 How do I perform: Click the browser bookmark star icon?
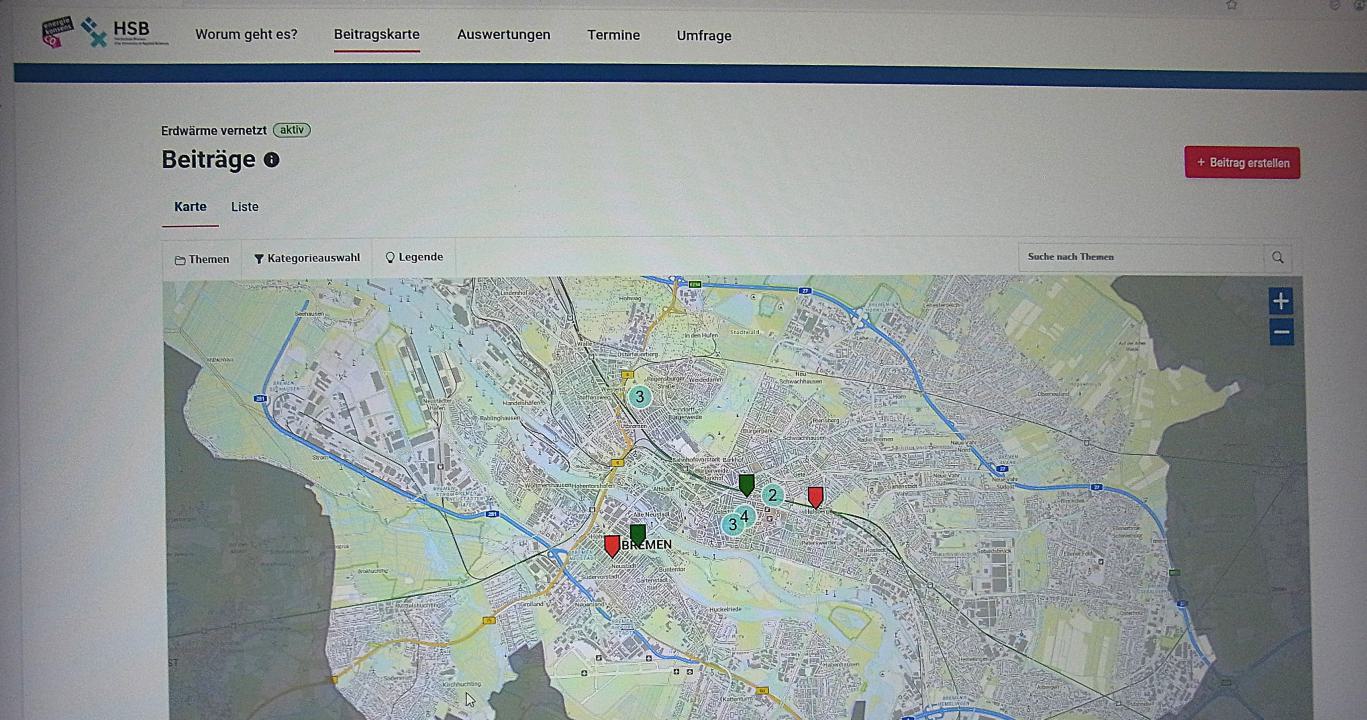coord(1231,5)
